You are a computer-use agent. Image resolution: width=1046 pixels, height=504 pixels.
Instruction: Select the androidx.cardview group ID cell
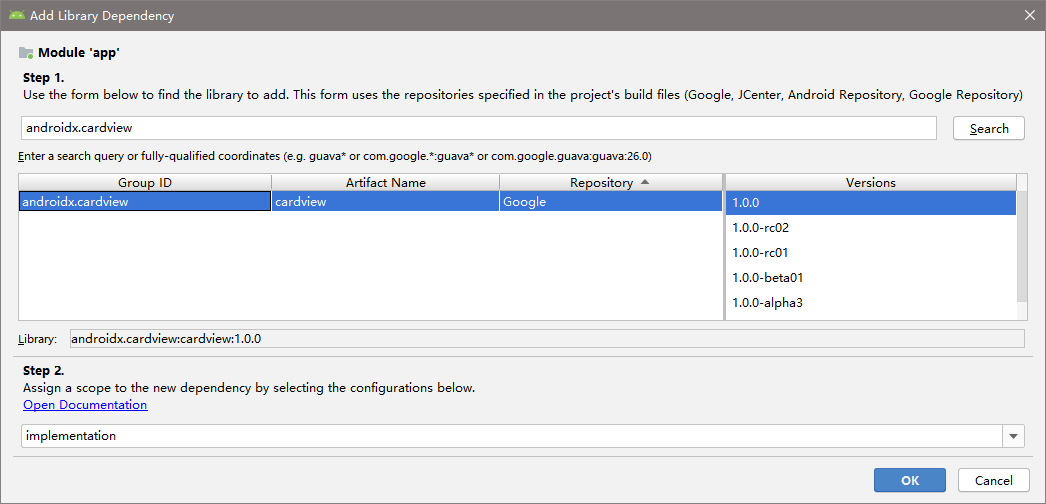[145, 201]
